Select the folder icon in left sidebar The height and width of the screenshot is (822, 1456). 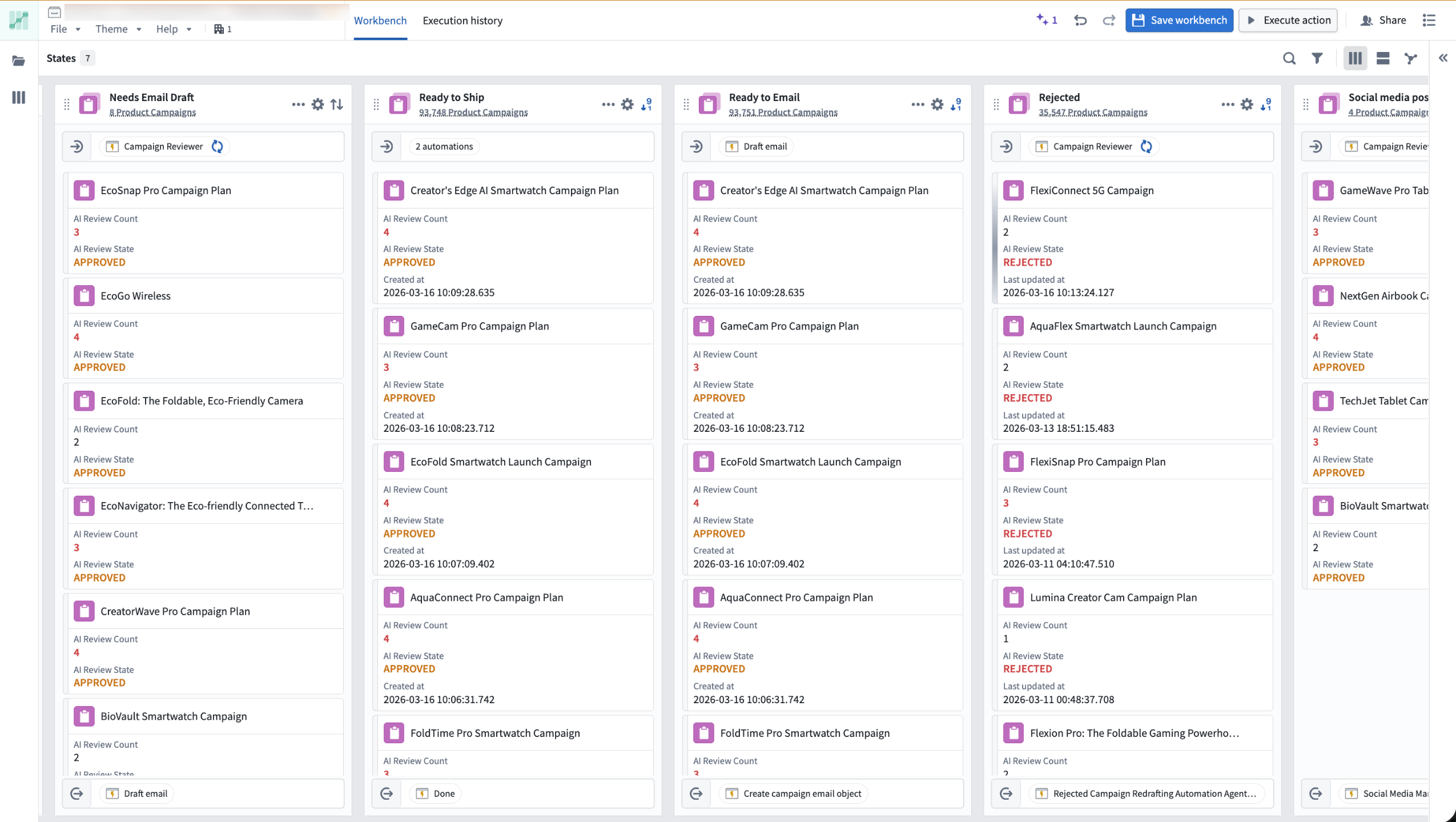point(18,60)
